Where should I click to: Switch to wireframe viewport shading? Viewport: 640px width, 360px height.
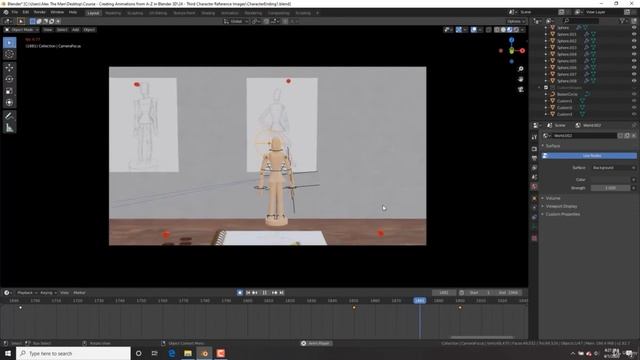(497, 30)
